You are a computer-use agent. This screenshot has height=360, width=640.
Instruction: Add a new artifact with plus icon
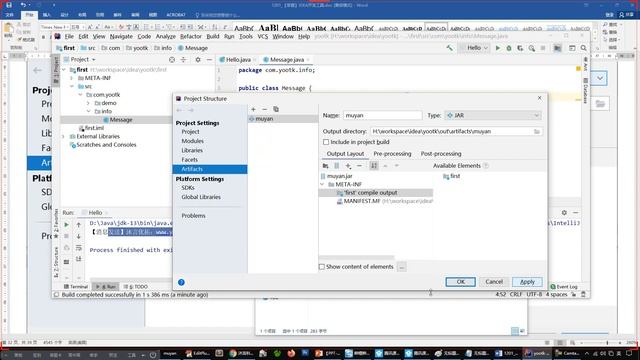(x=253, y=109)
